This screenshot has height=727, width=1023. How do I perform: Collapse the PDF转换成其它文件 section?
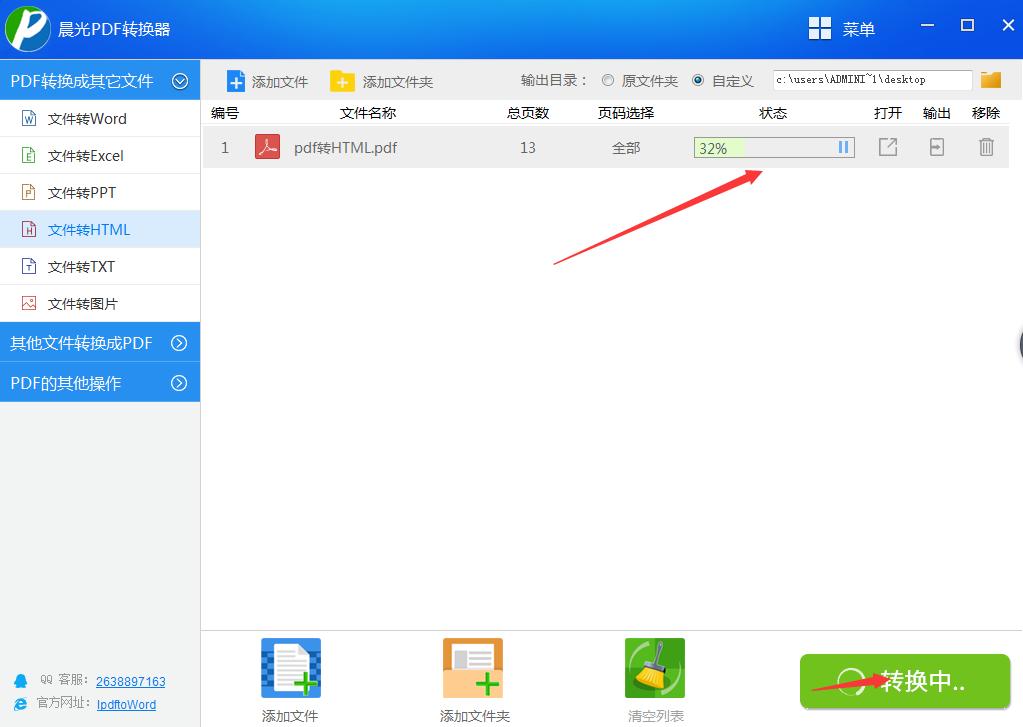(x=181, y=80)
